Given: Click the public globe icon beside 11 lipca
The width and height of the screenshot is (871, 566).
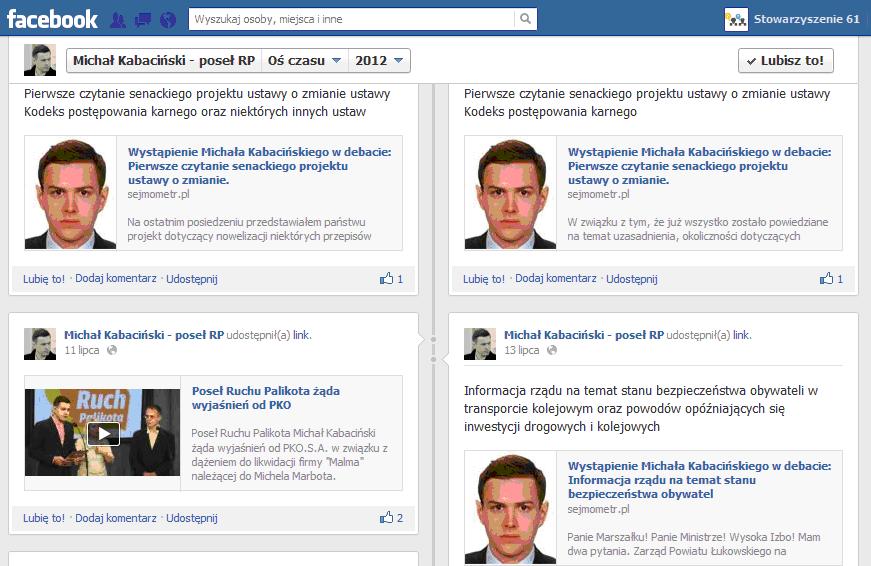Looking at the screenshot, I should pos(112,351).
